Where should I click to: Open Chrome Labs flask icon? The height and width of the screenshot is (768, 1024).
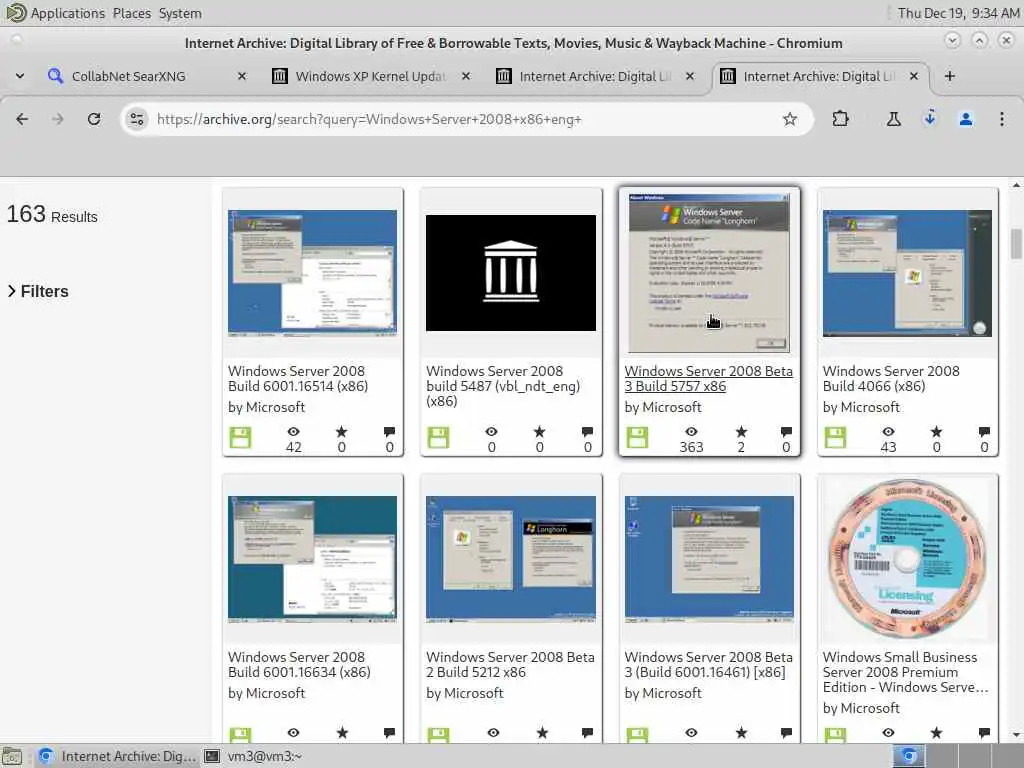(x=893, y=119)
